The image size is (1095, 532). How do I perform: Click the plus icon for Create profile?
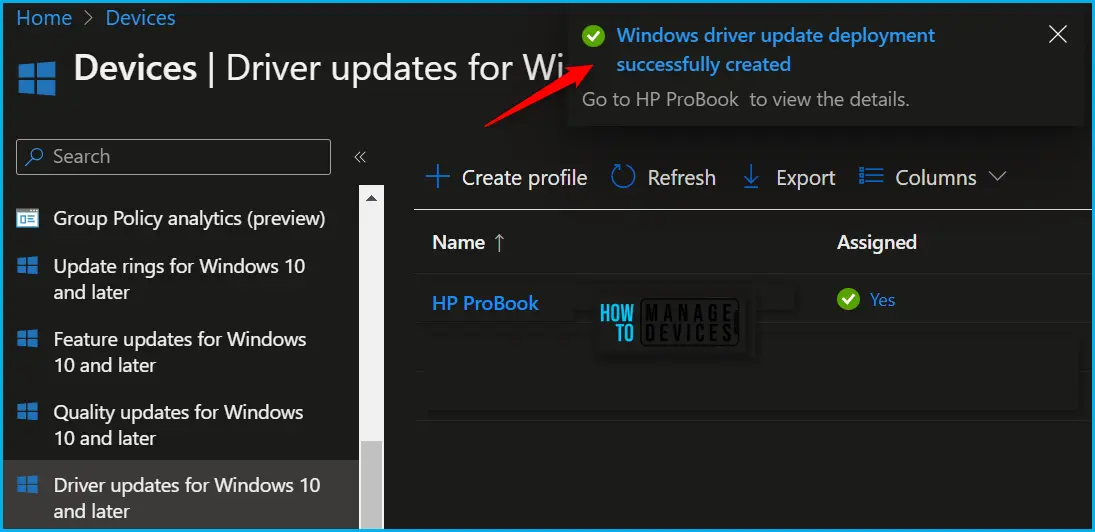[438, 177]
